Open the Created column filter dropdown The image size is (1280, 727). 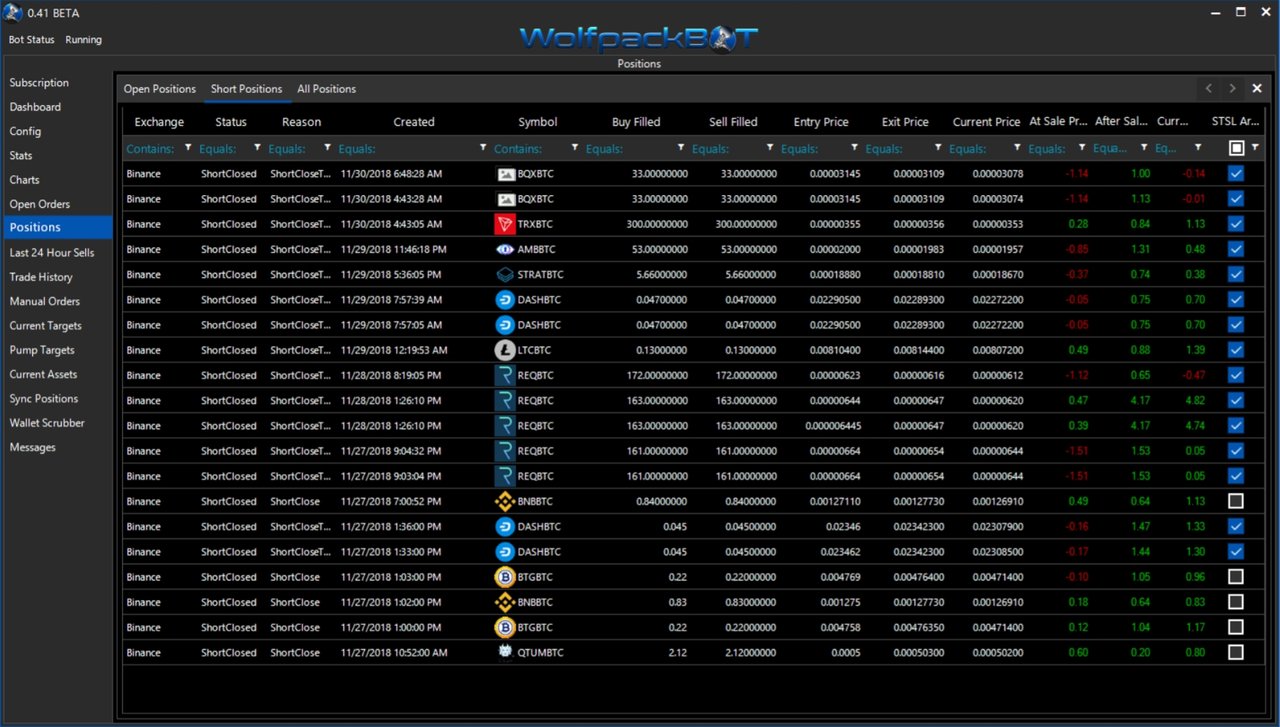(483, 148)
